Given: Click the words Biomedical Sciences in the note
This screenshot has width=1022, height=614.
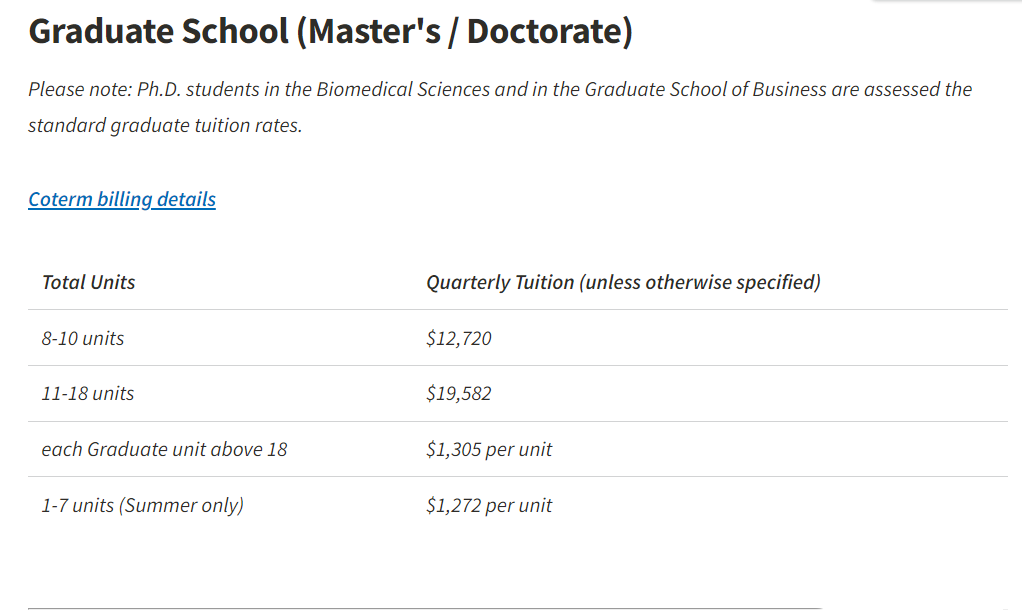Looking at the screenshot, I should click(403, 89).
